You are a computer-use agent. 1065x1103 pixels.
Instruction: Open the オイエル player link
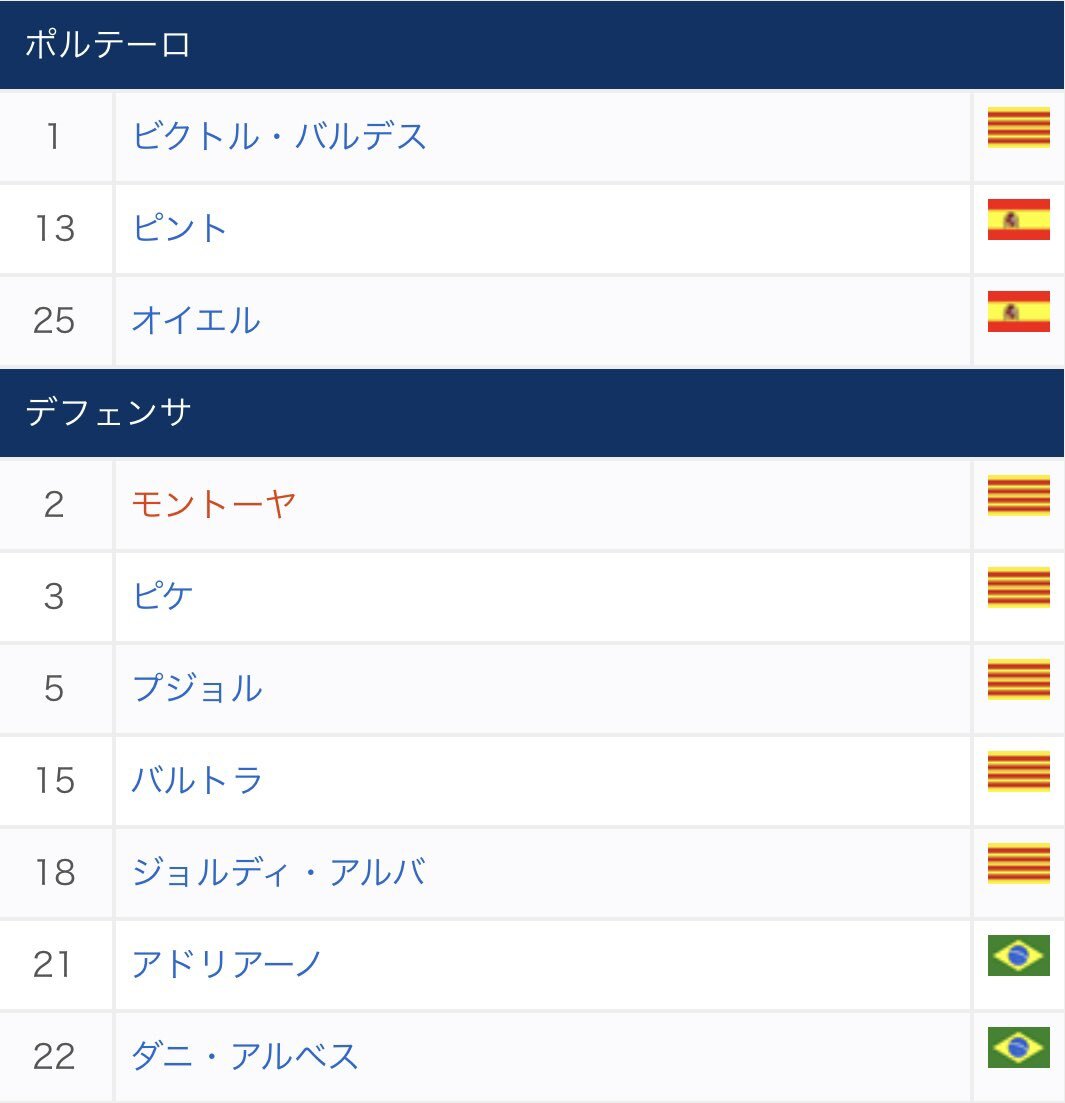click(x=196, y=320)
